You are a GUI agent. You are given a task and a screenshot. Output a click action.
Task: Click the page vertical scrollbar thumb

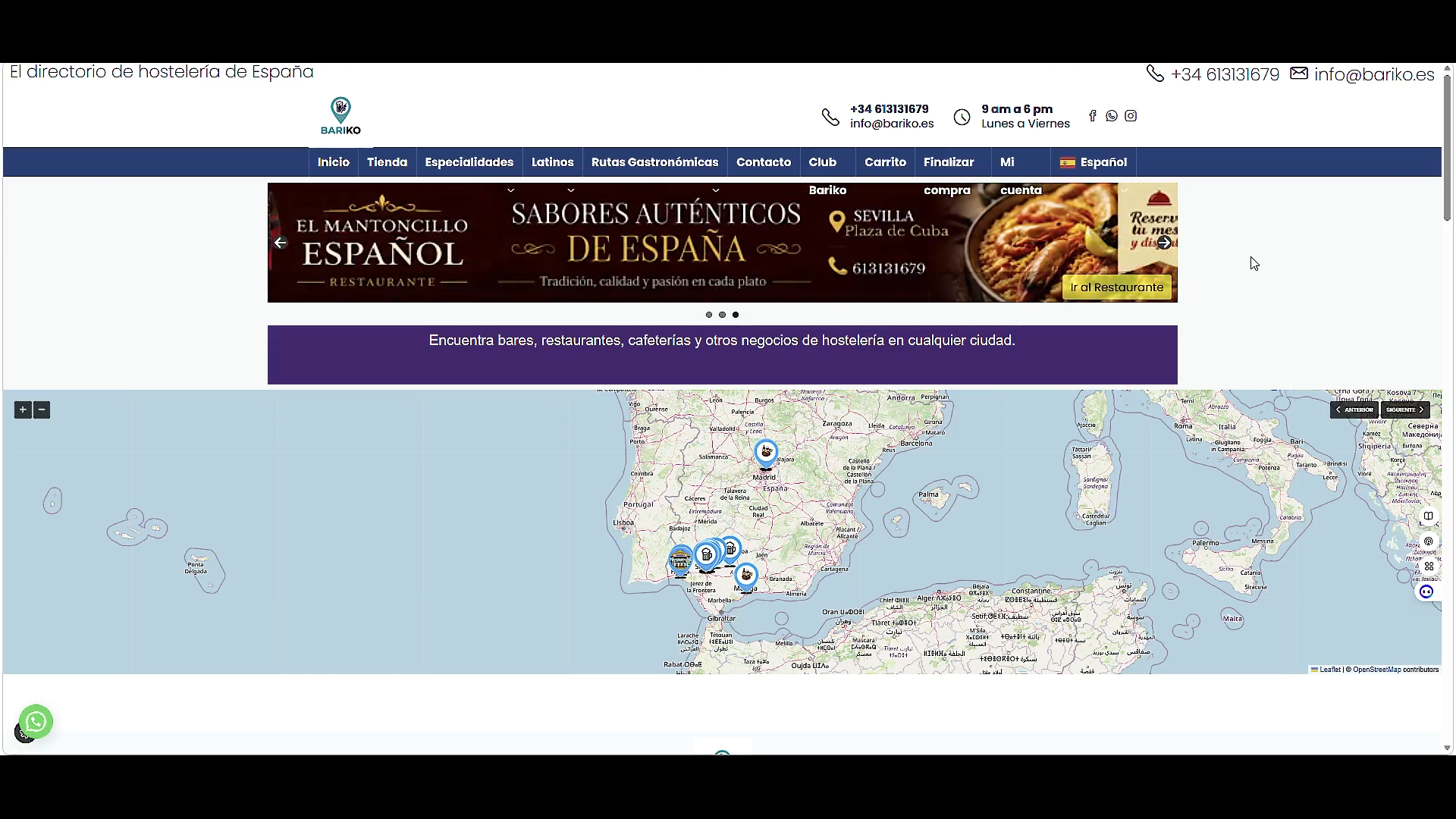[1447, 146]
